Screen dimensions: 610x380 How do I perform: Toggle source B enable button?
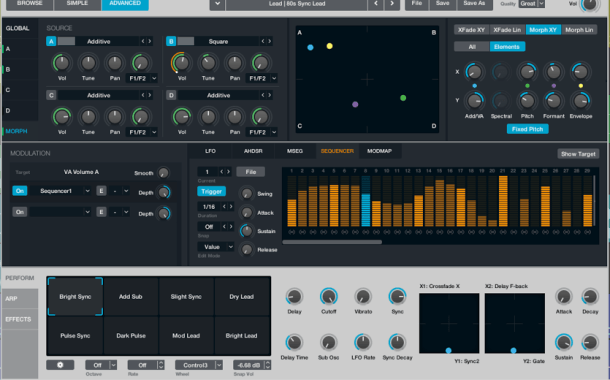[x=171, y=41]
